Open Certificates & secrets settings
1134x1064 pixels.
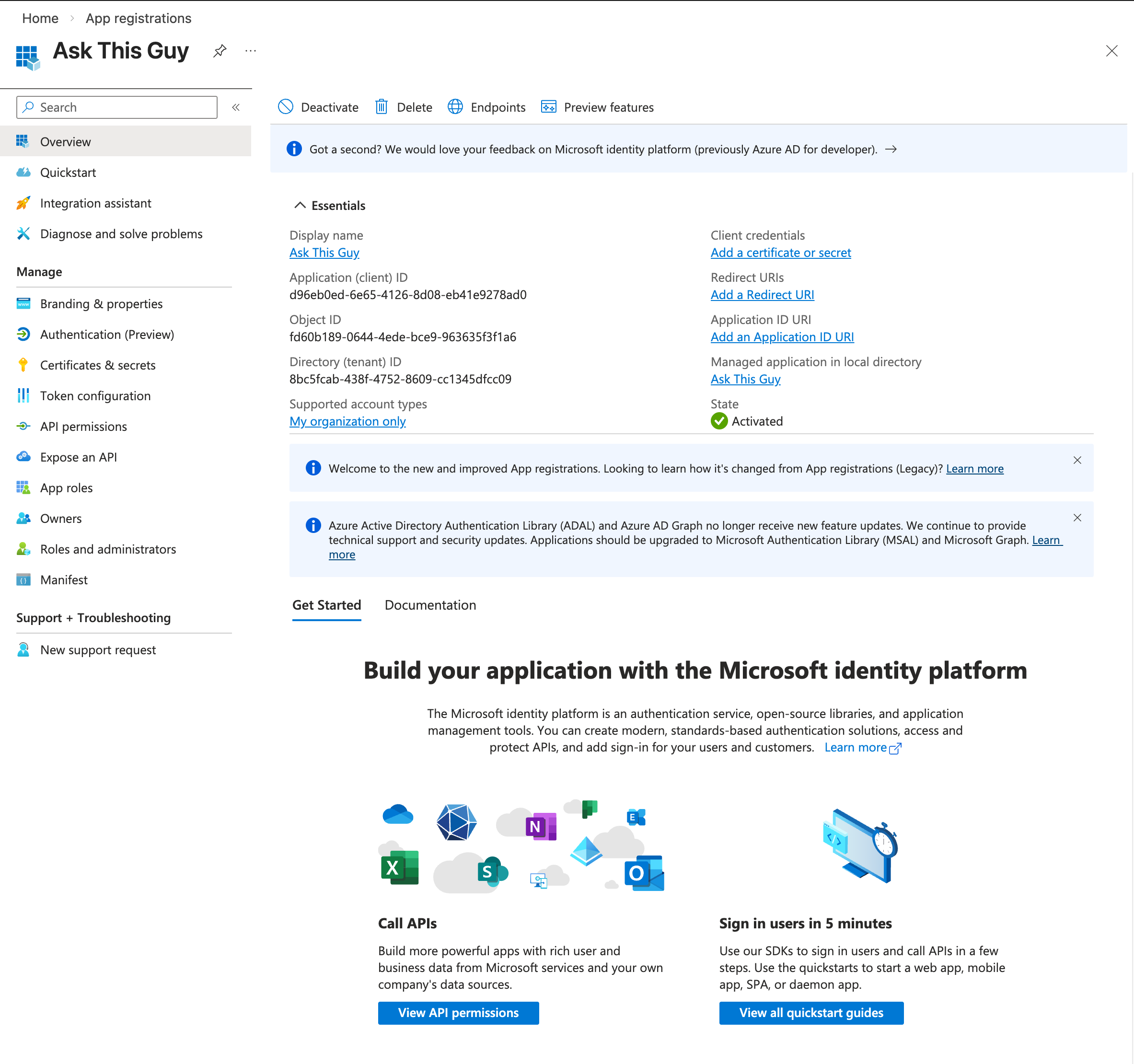[98, 365]
